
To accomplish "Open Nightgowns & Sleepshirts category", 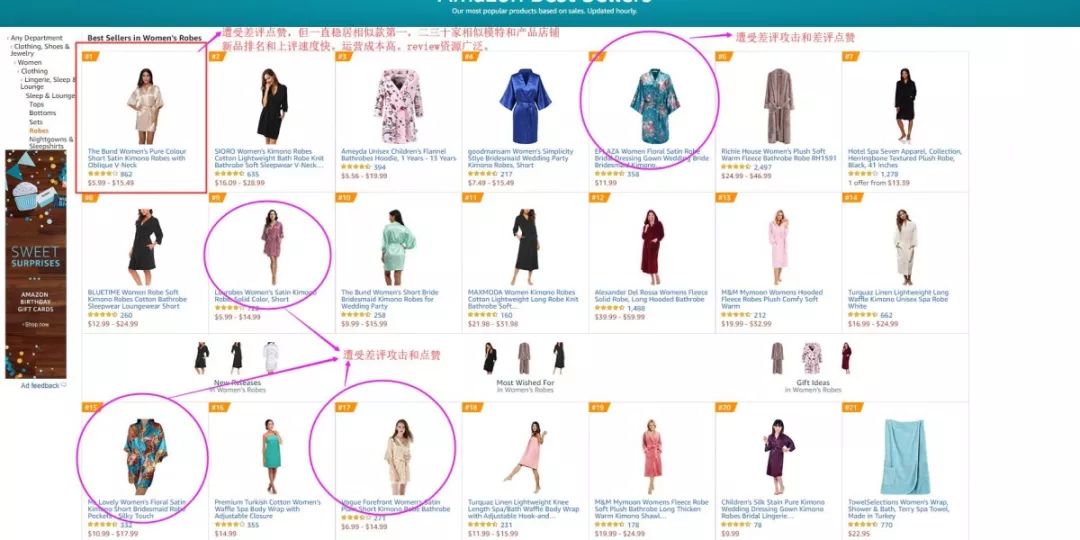I will point(50,143).
